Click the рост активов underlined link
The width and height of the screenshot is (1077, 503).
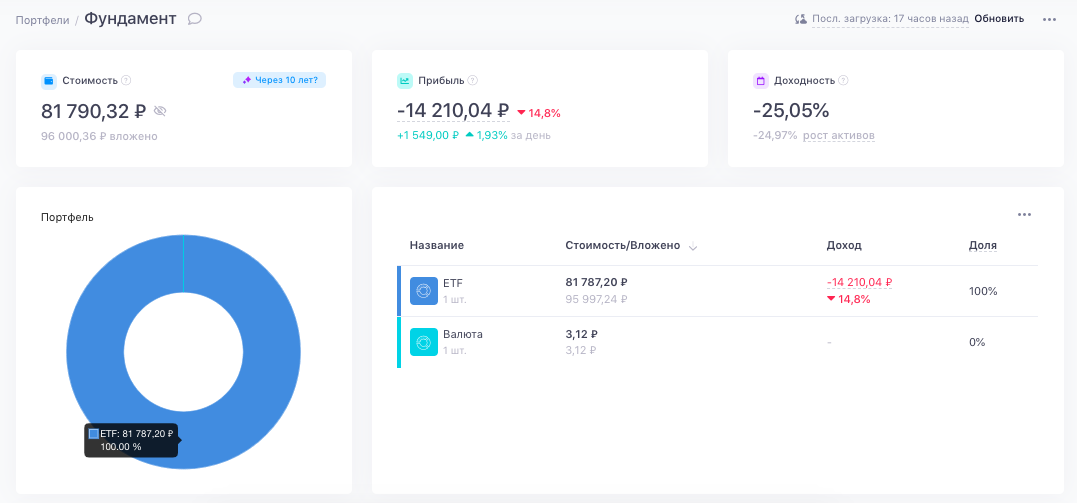click(x=839, y=135)
